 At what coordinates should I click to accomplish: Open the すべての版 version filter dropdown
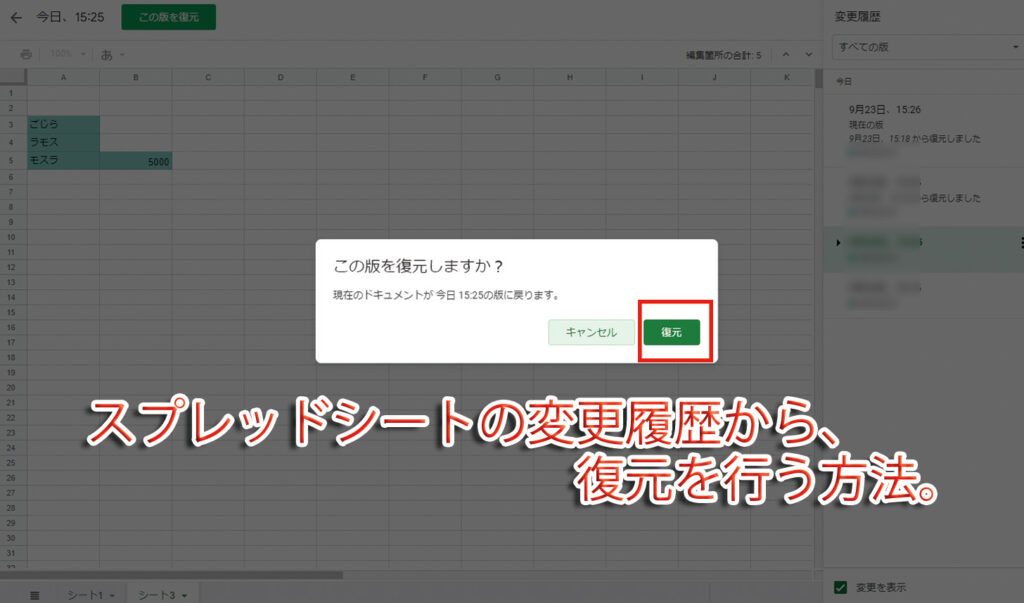(925, 46)
